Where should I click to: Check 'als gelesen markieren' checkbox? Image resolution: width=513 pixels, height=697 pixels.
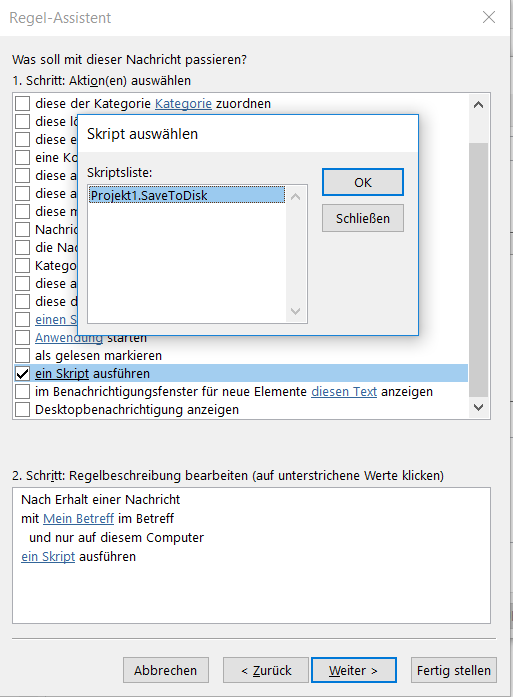pyautogui.click(x=22, y=356)
